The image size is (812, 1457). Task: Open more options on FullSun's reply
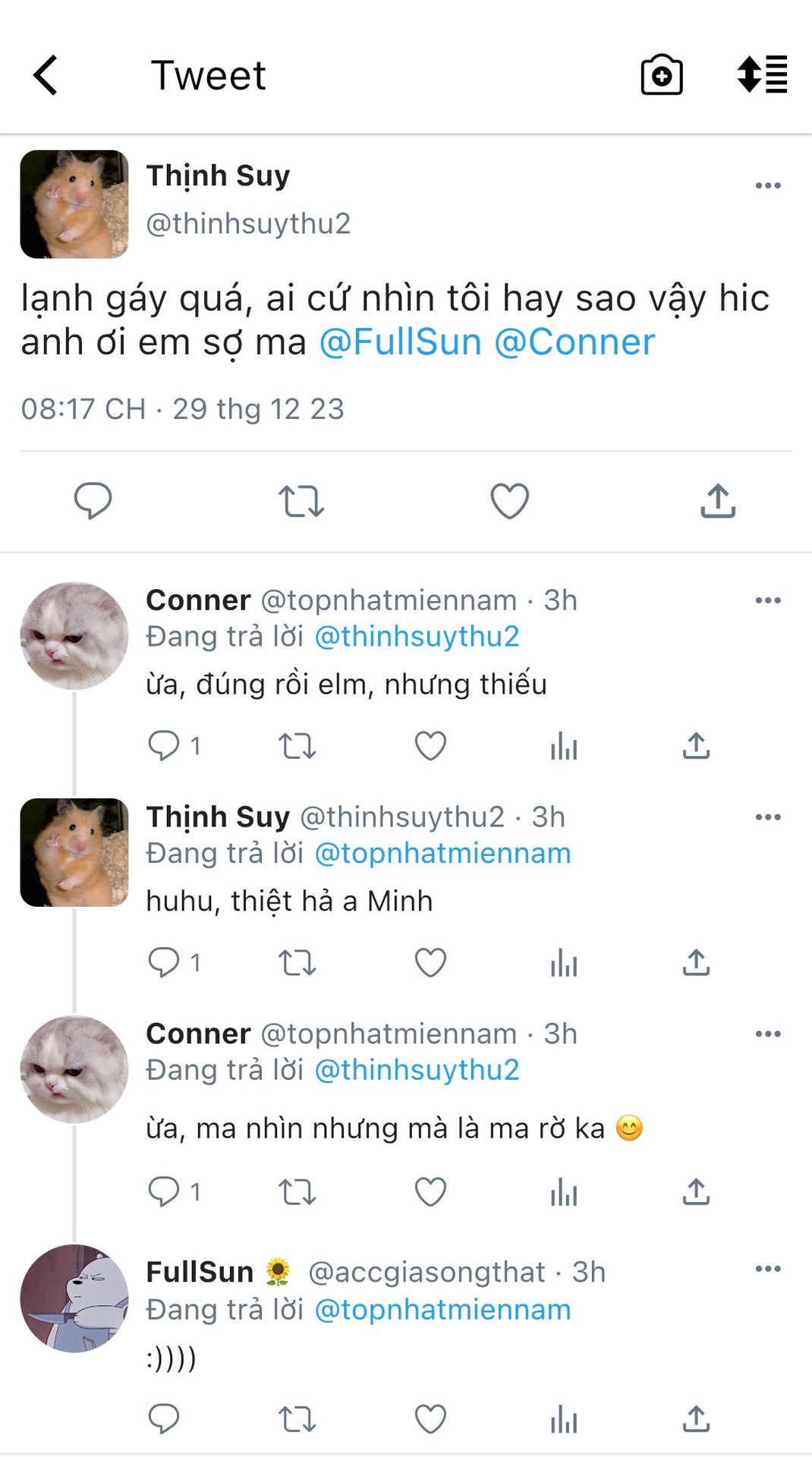(x=768, y=1268)
